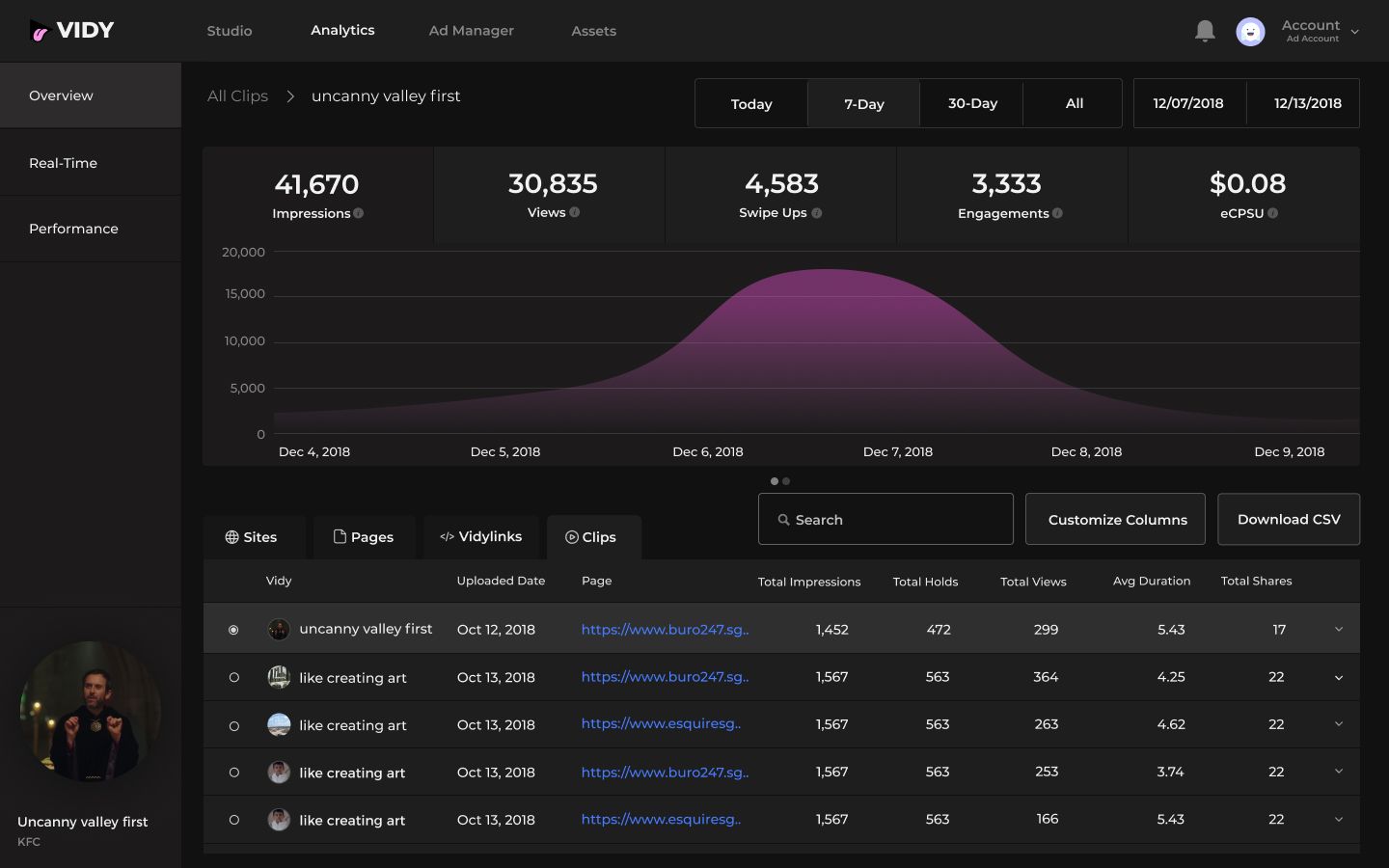Open Customize Columns

[1116, 520]
